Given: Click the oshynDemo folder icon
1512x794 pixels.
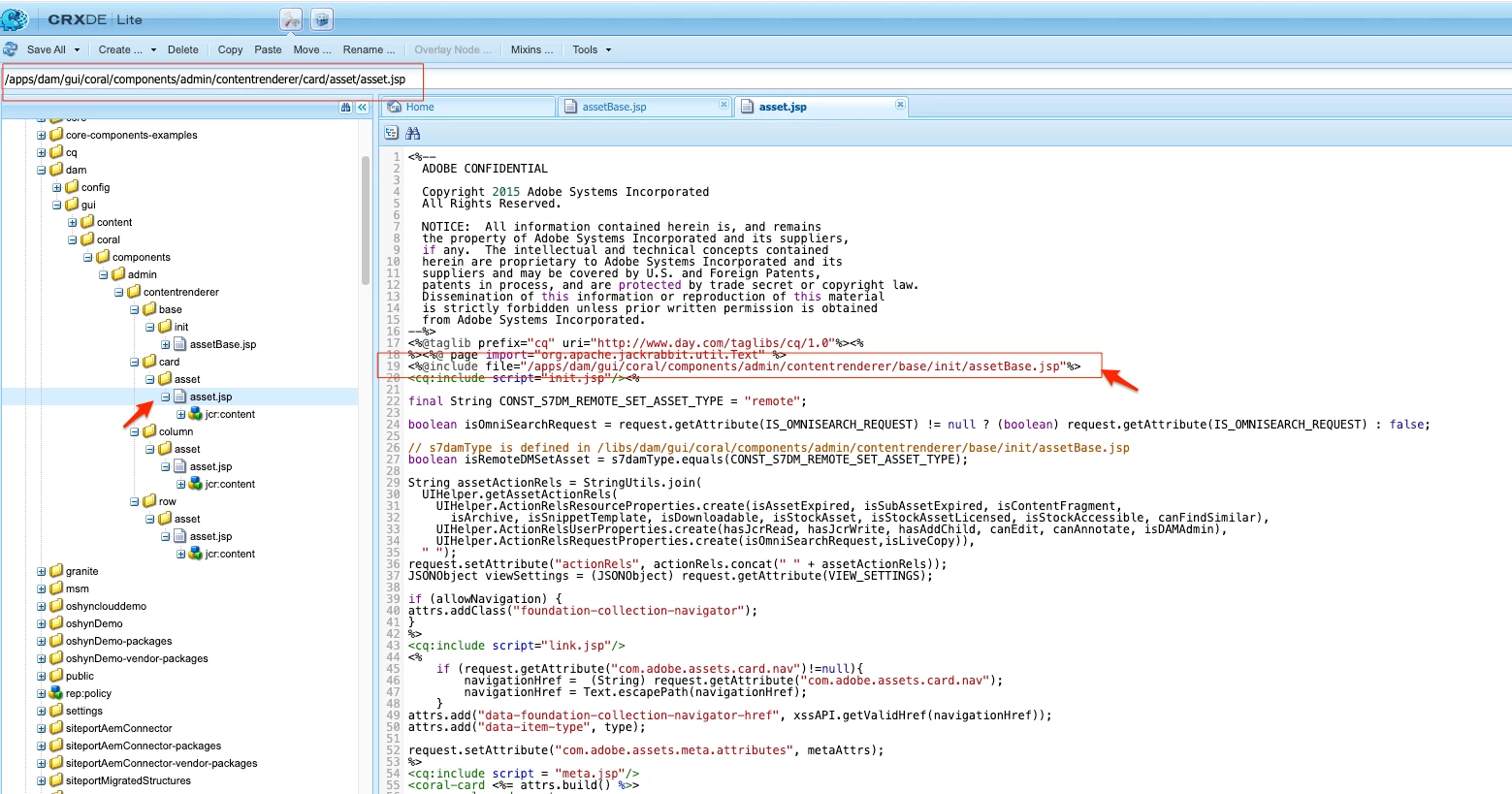Looking at the screenshot, I should (56, 623).
